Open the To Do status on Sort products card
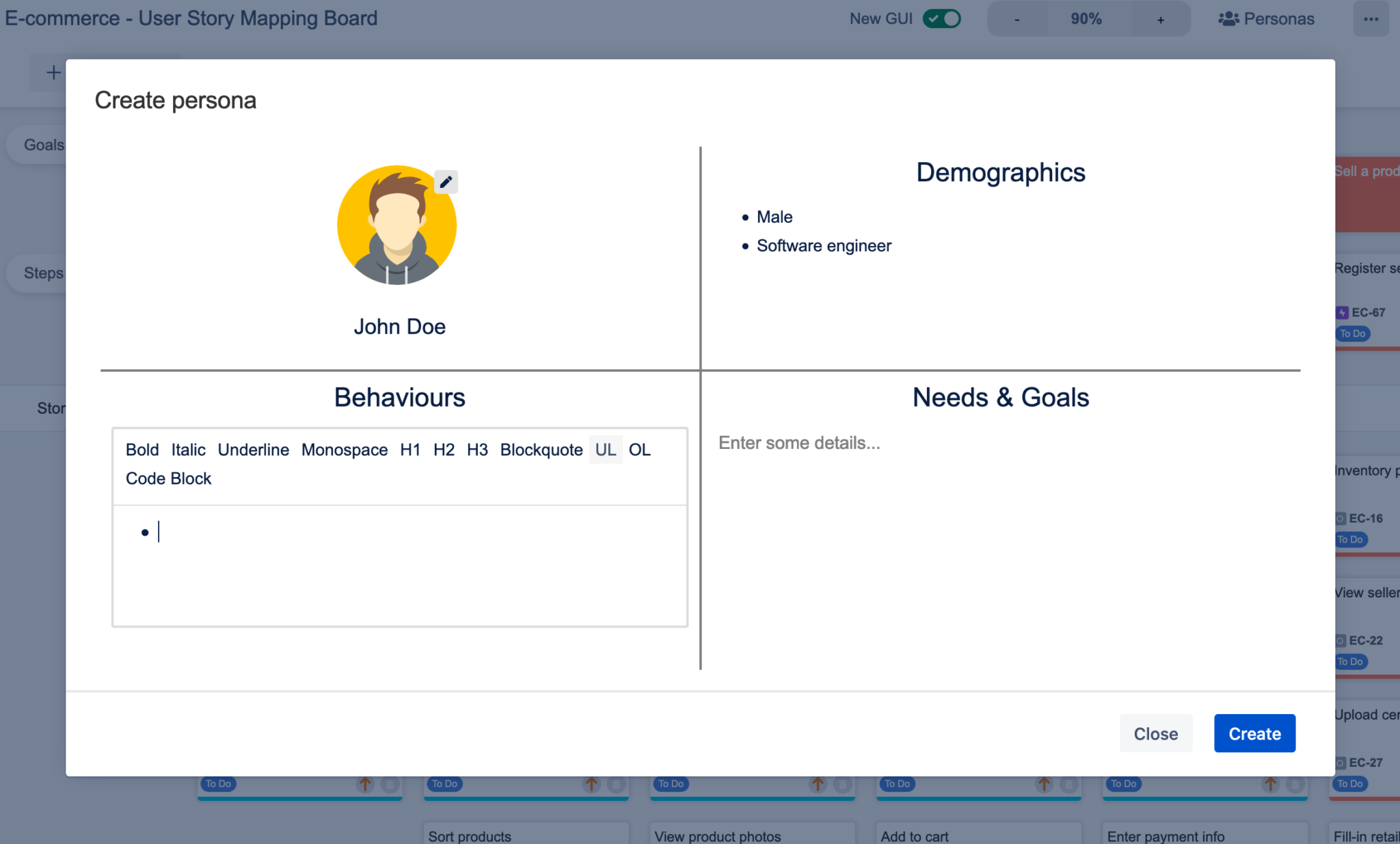The height and width of the screenshot is (844, 1400). (x=444, y=784)
